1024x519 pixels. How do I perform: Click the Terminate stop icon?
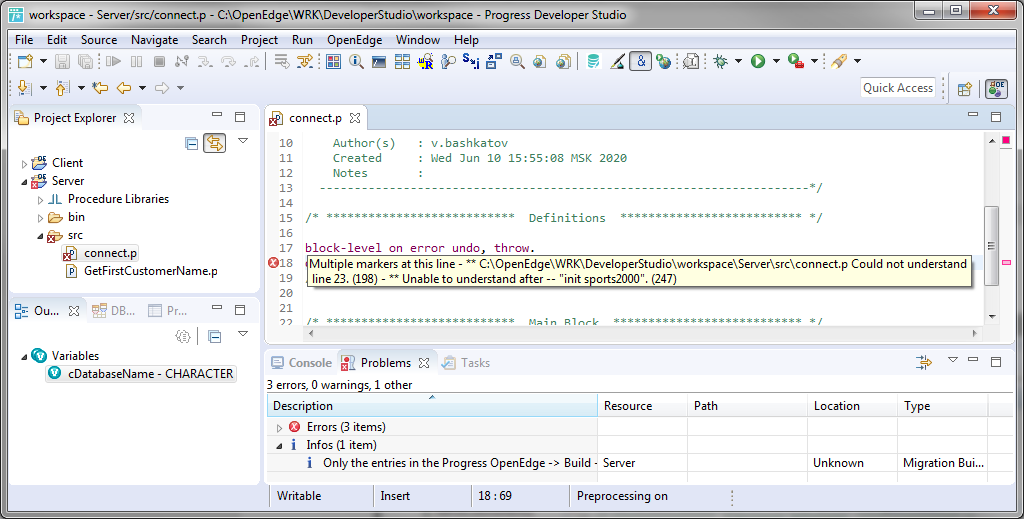point(159,61)
